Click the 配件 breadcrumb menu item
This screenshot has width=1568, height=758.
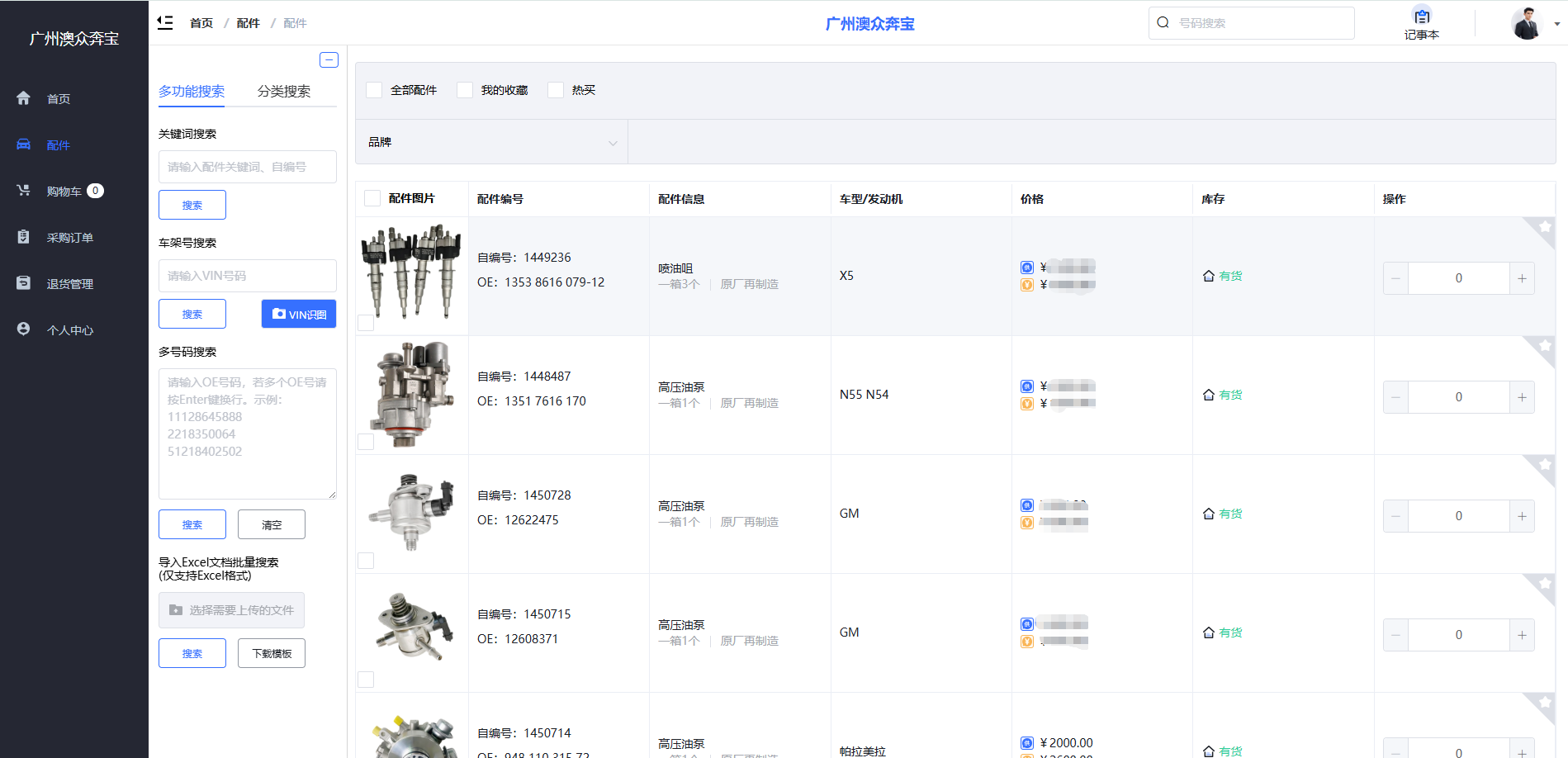coord(248,22)
